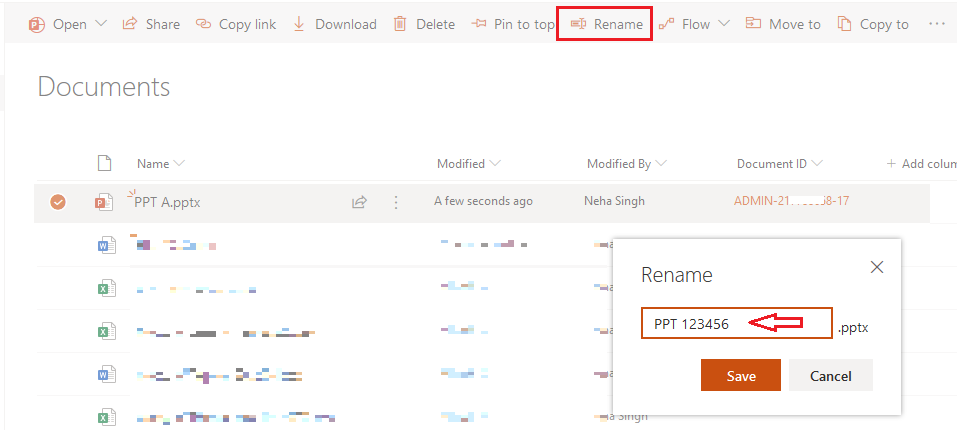Click the Copy link command
Screen dimensions: 957x430
236,24
